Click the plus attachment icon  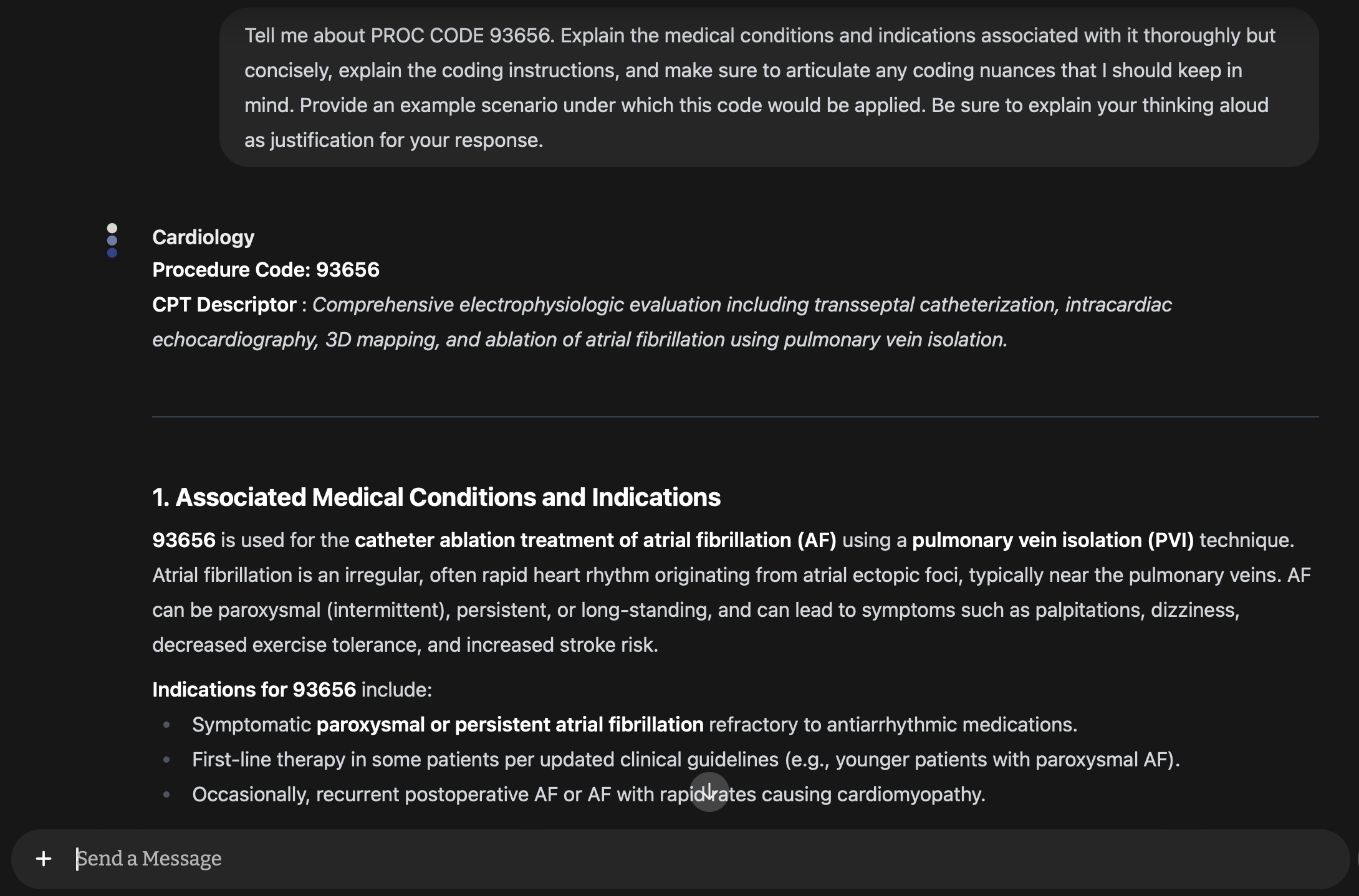click(44, 859)
